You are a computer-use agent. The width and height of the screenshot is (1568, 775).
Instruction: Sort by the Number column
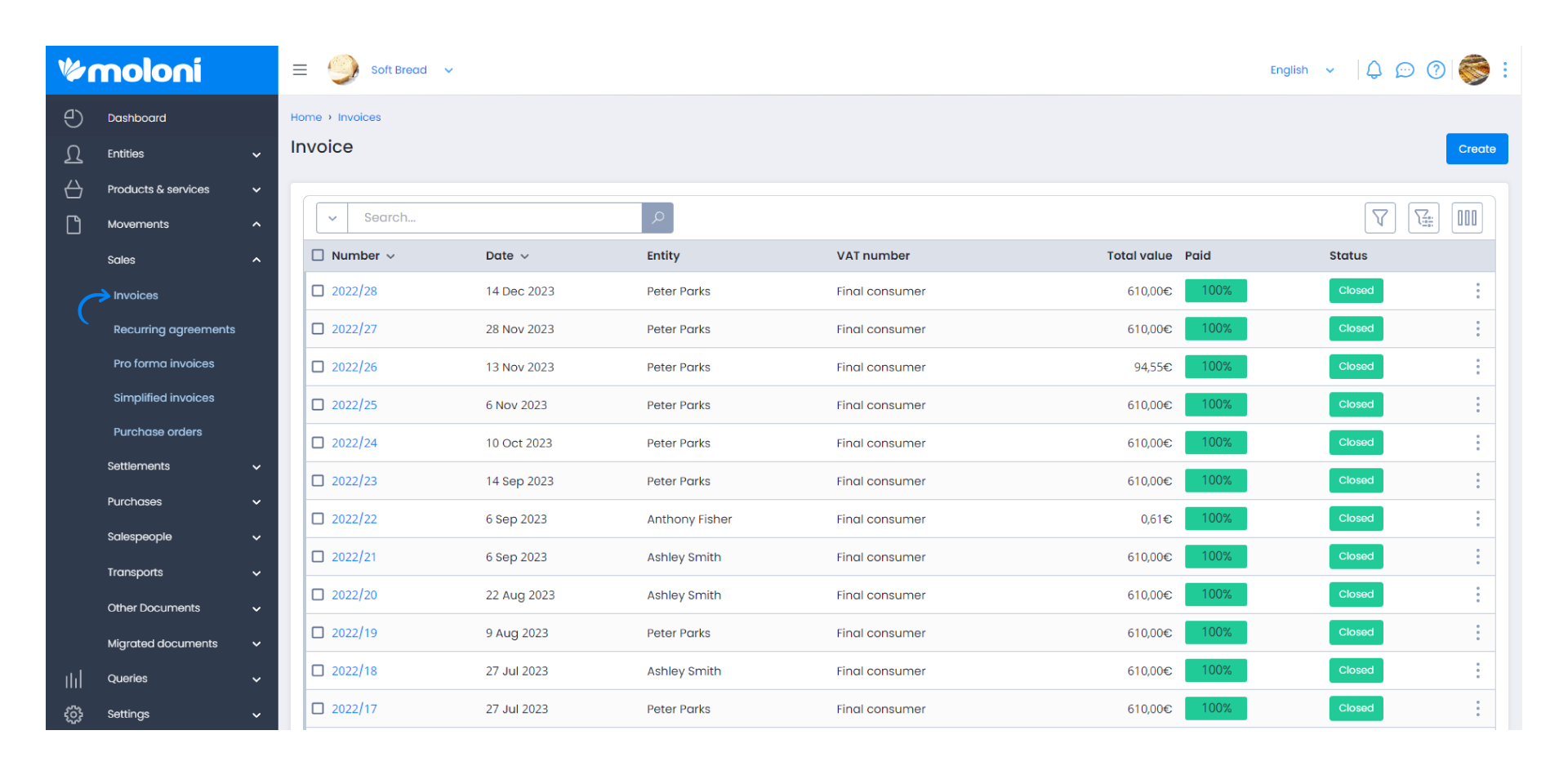click(363, 256)
